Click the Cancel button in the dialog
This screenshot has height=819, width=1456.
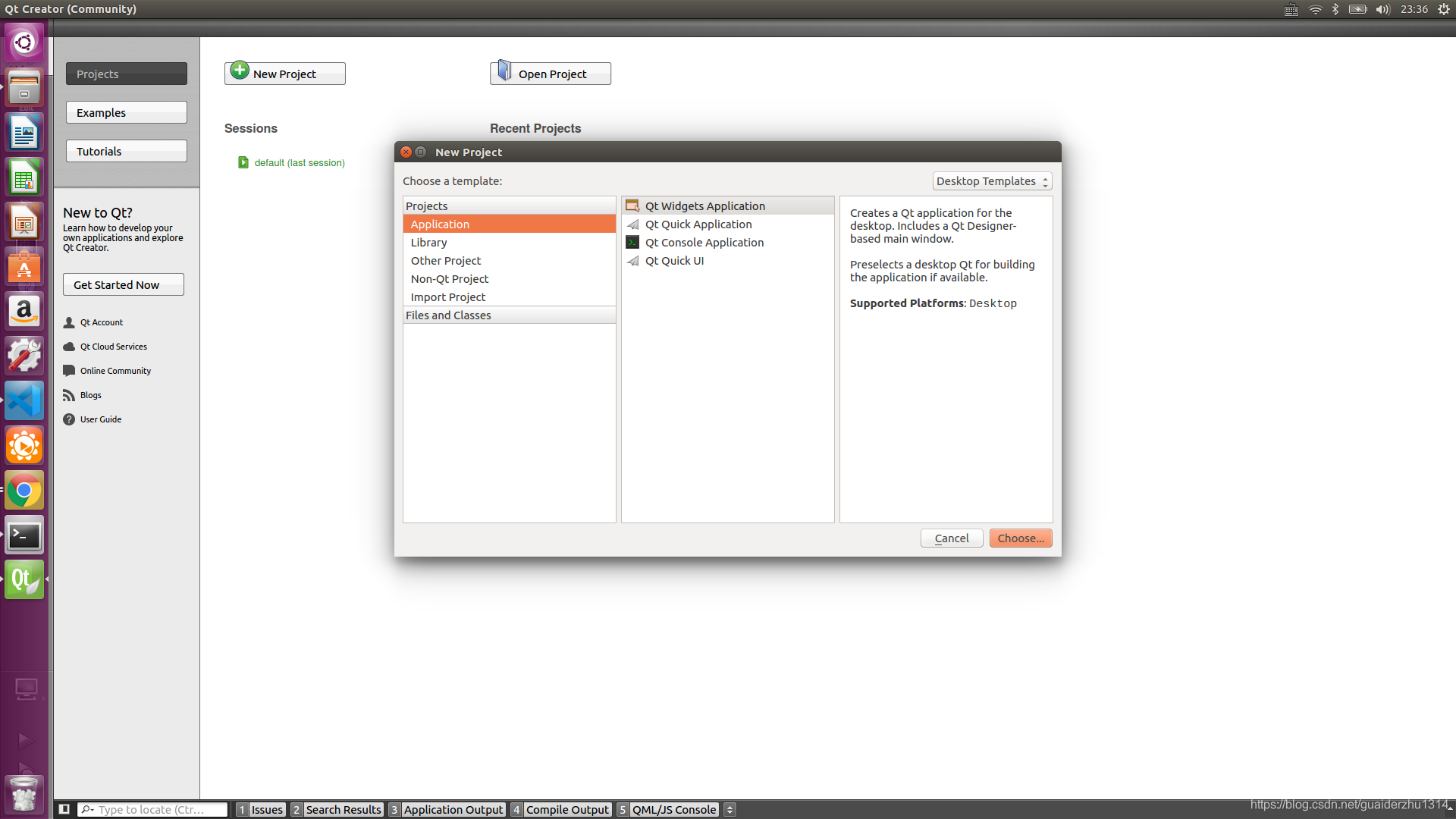coord(952,538)
